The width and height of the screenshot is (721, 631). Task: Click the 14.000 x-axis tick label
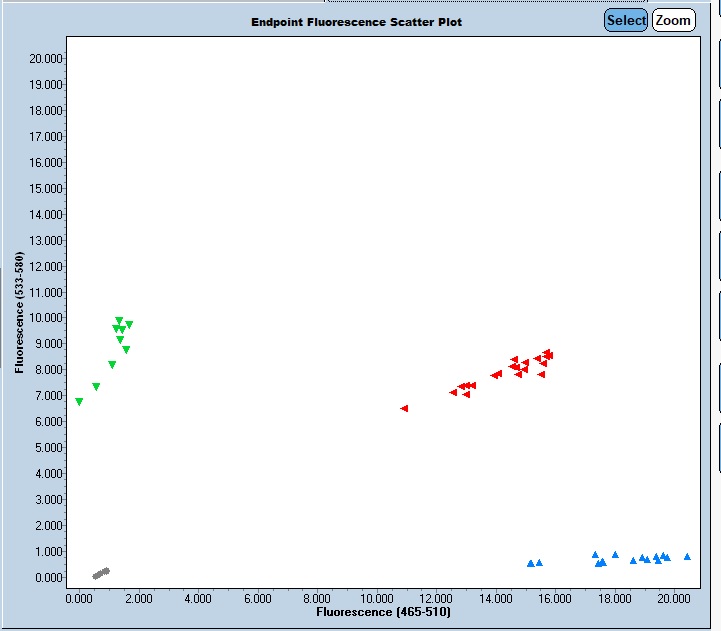[x=495, y=598]
